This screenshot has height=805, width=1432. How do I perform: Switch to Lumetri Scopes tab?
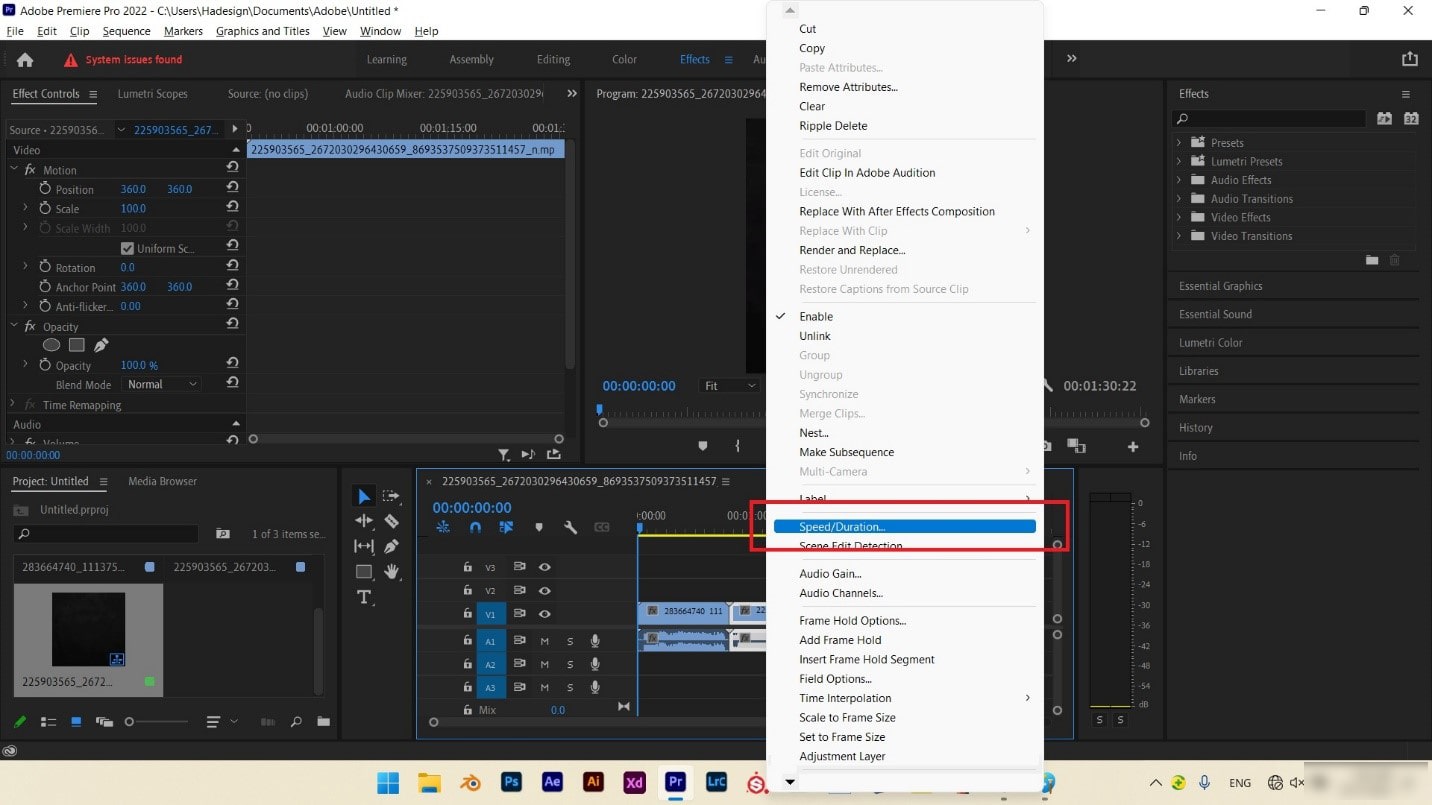[152, 94]
